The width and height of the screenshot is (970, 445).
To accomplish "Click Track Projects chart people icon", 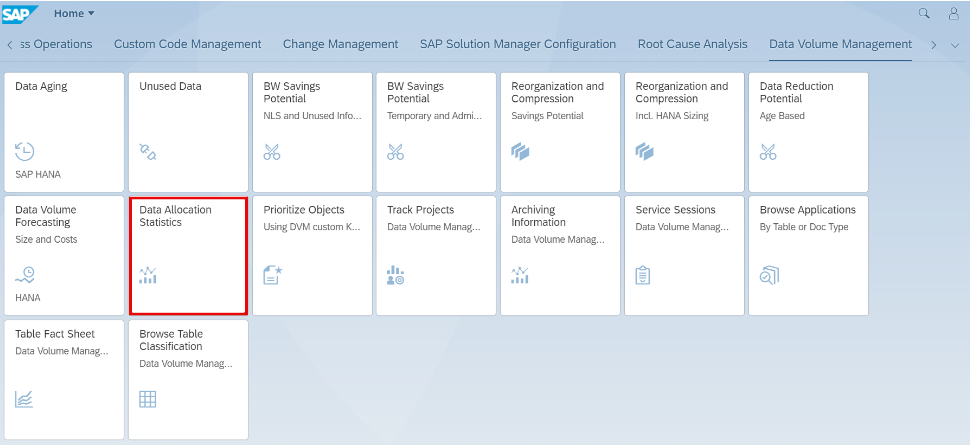I will pyautogui.click(x=395, y=275).
